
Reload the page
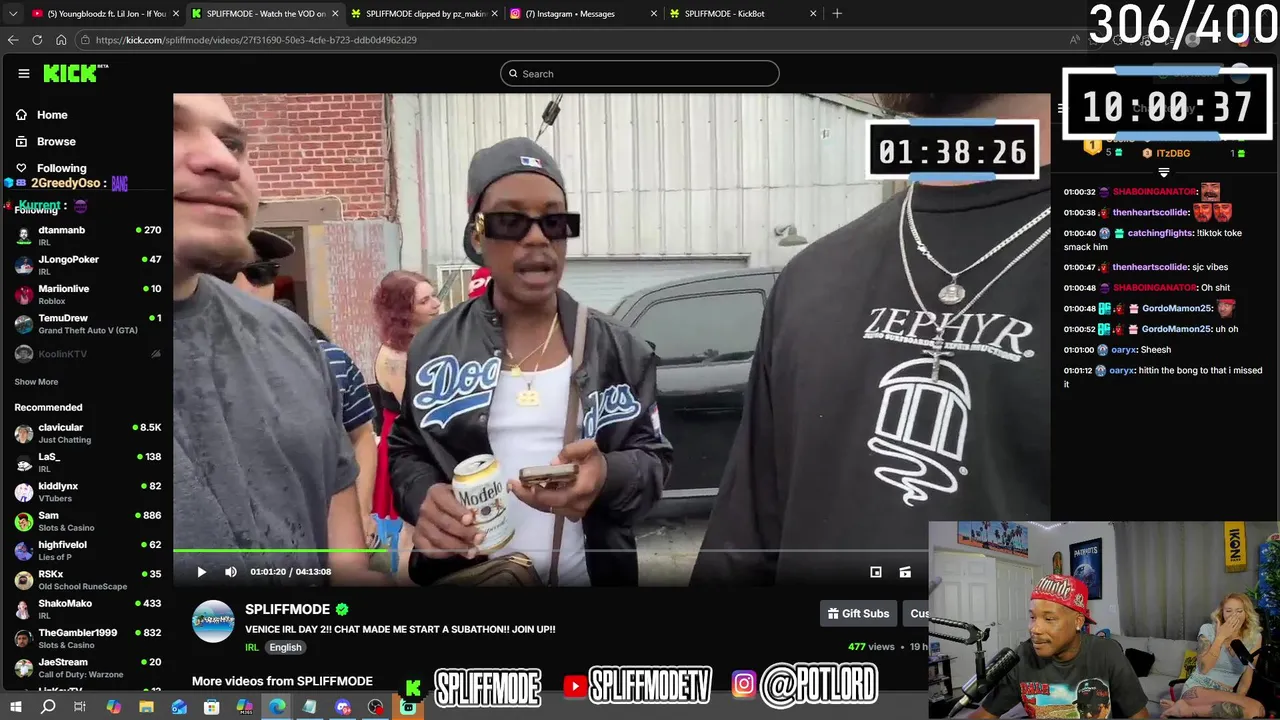pos(37,40)
